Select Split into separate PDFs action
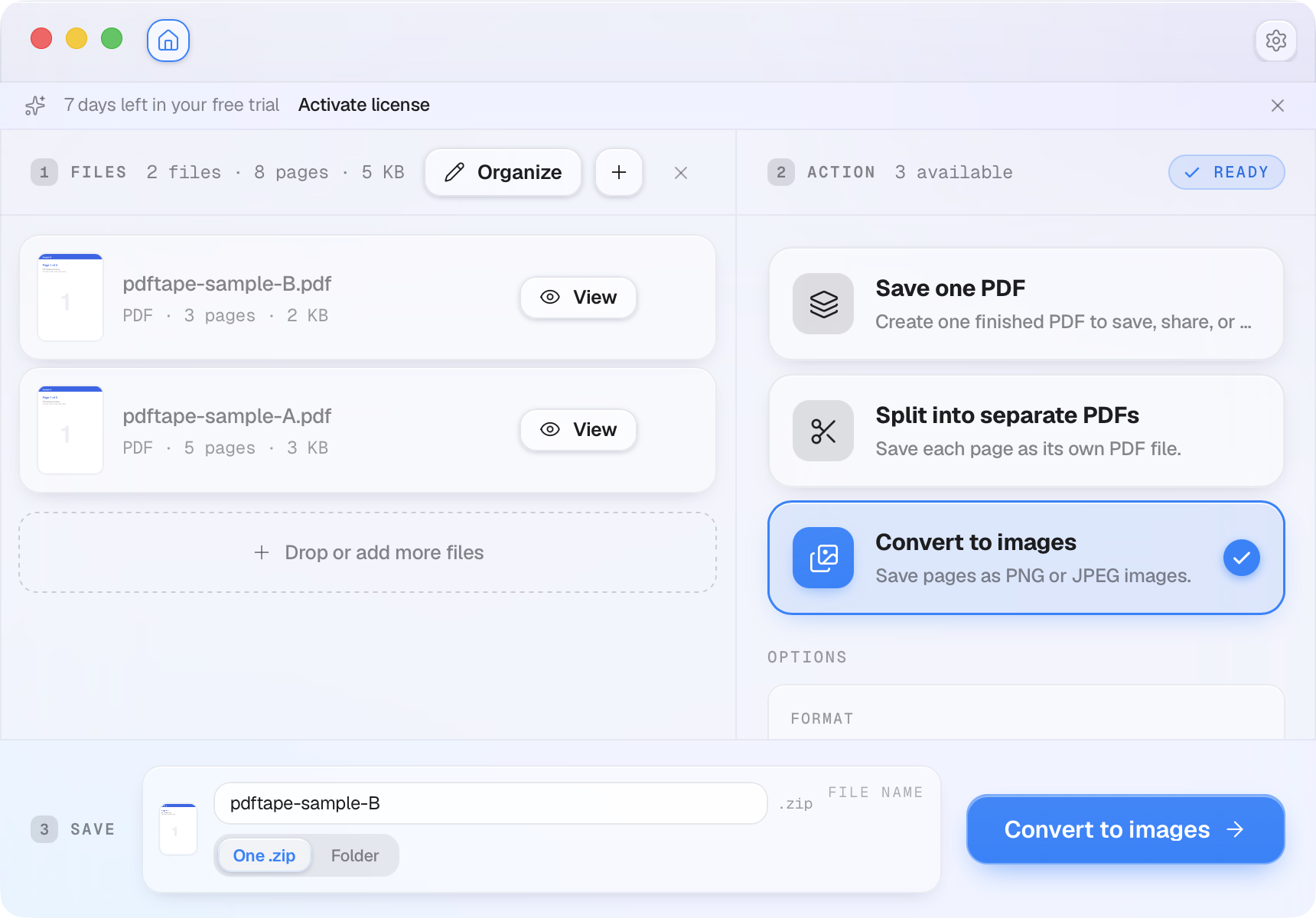The width and height of the screenshot is (1316, 918). point(1026,431)
